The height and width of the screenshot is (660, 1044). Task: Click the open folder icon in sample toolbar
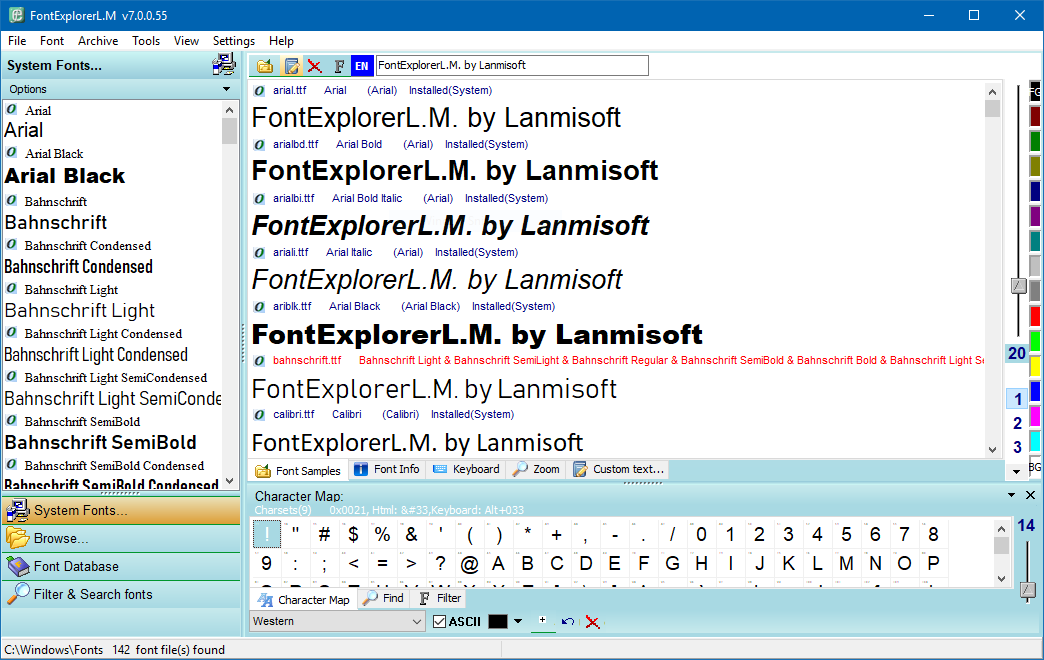265,65
